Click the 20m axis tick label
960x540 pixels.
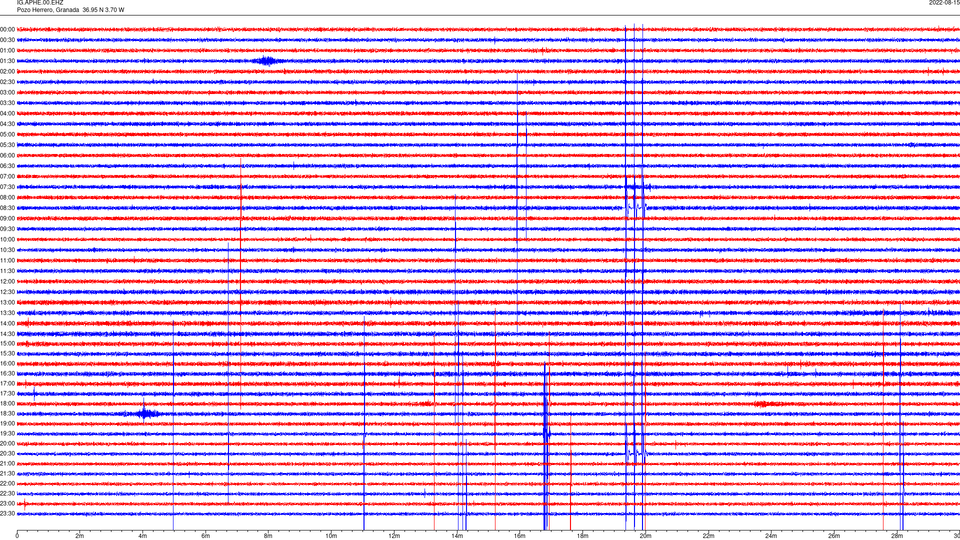645,536
